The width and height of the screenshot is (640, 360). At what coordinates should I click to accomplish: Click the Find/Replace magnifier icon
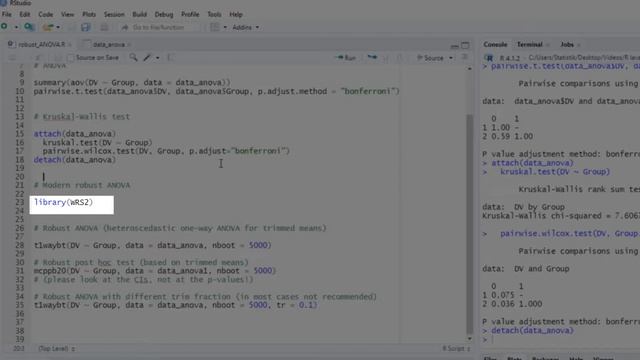pyautogui.click(x=133, y=58)
